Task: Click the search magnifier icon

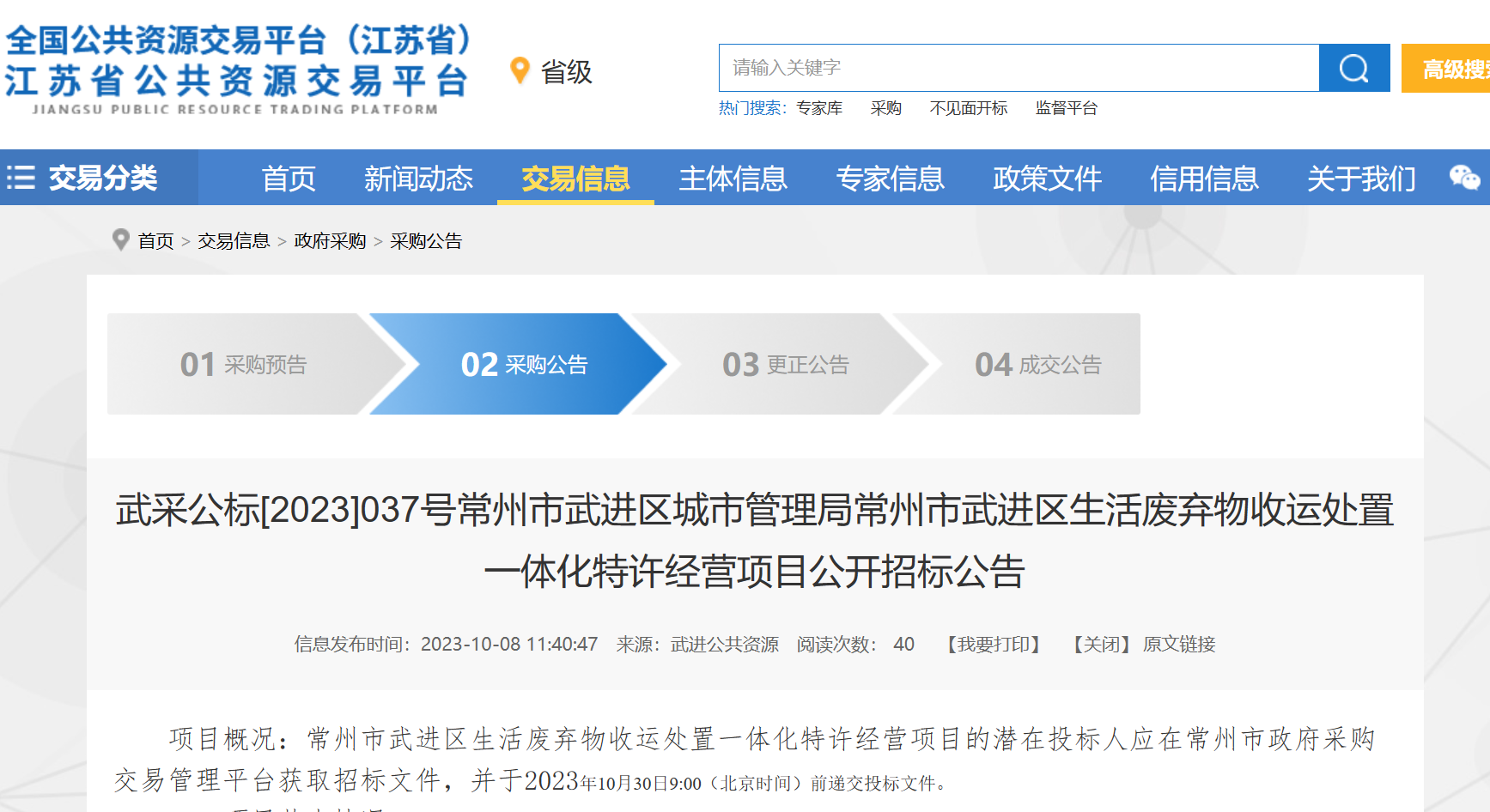Action: [x=1353, y=68]
